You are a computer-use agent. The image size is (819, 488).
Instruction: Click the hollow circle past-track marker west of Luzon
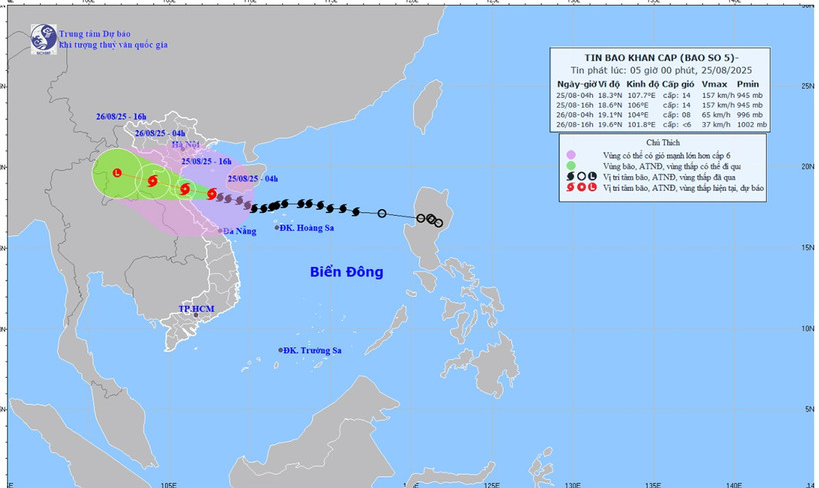[x=382, y=213]
